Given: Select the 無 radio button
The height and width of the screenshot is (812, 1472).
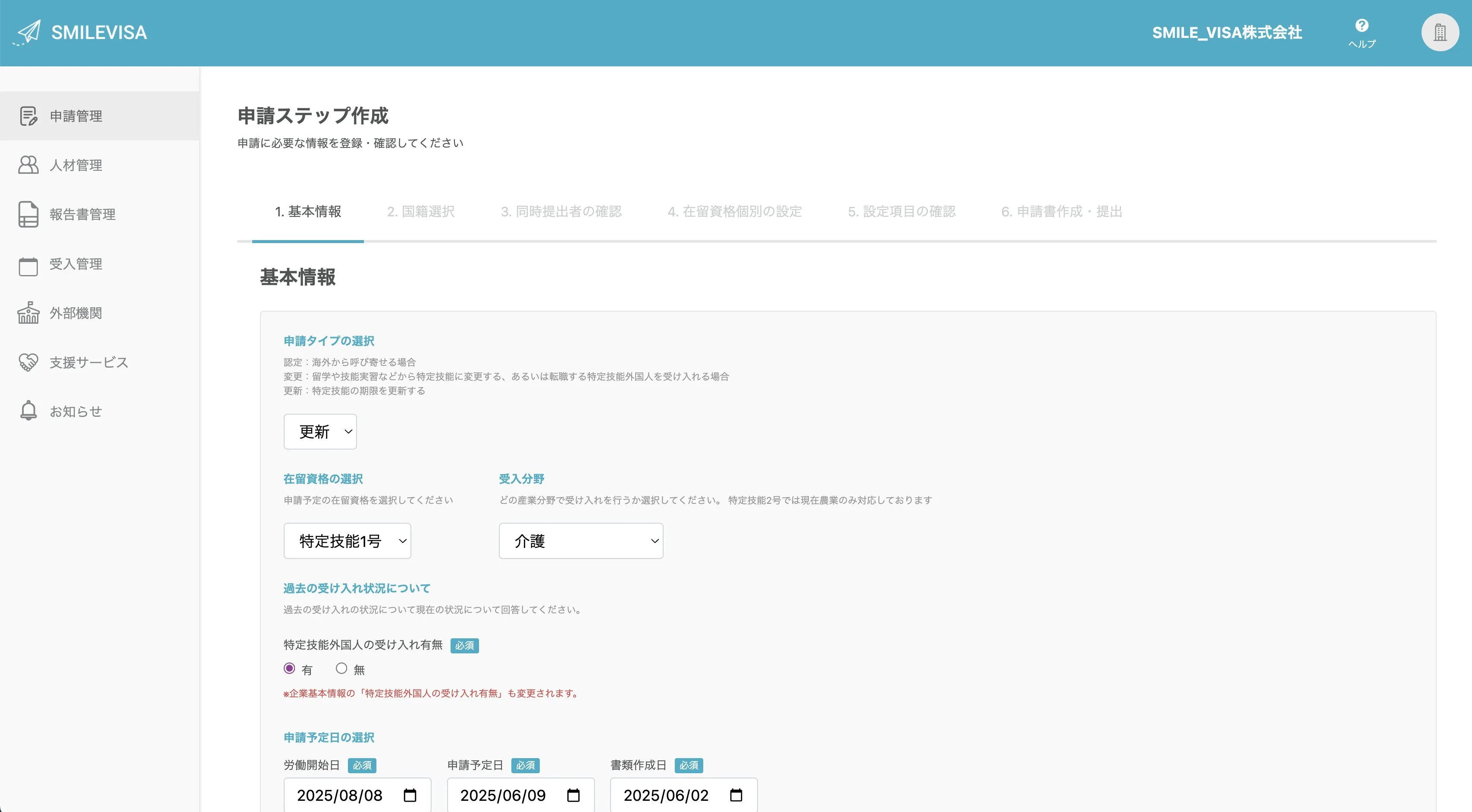Looking at the screenshot, I should pos(341,668).
